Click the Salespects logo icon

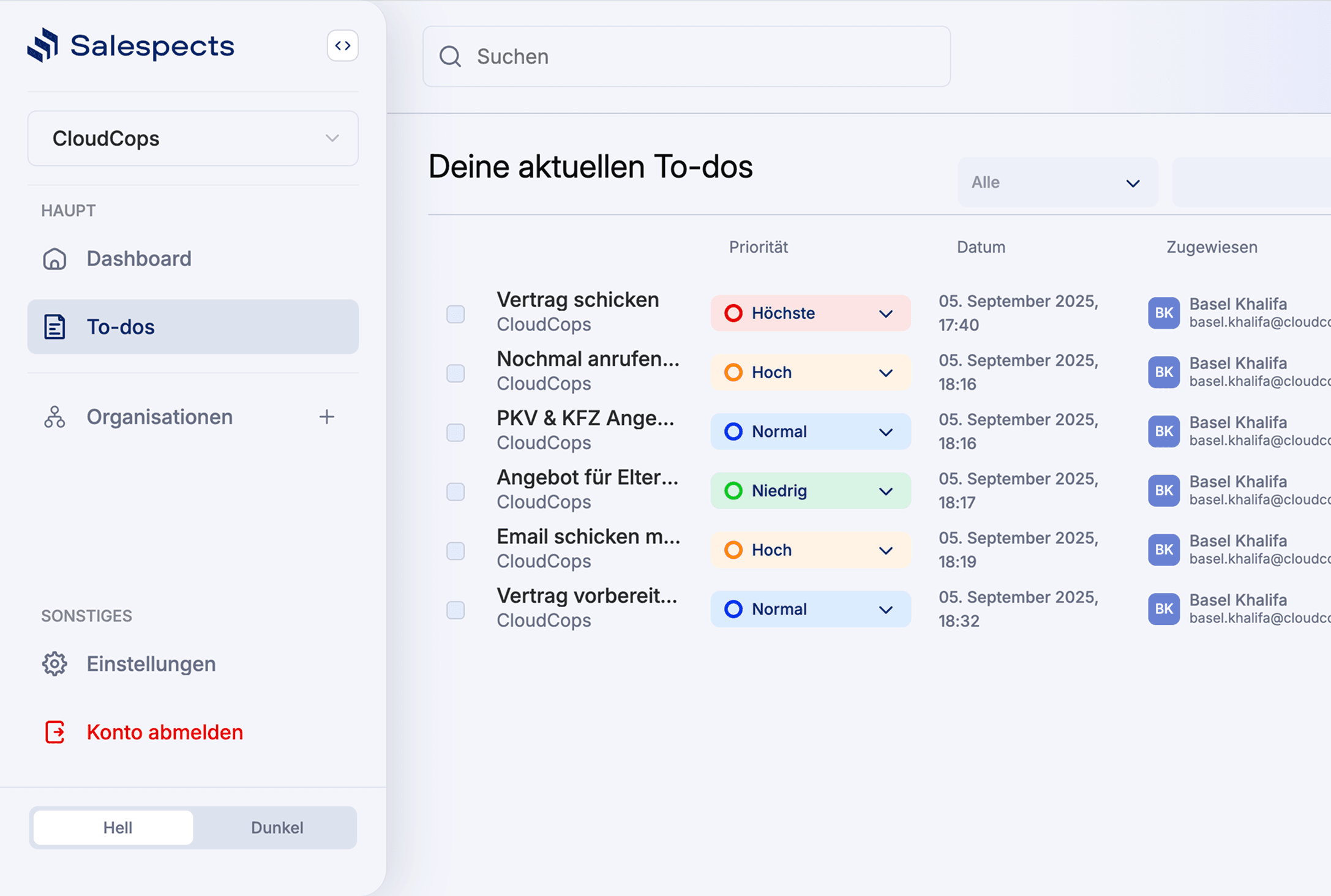click(x=43, y=45)
